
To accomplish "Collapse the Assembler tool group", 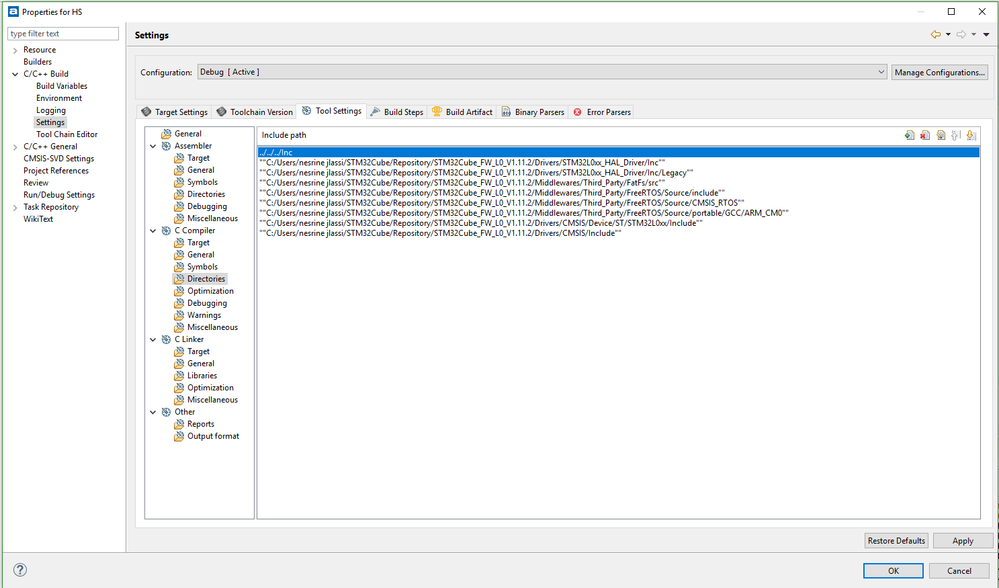I will coord(153,146).
